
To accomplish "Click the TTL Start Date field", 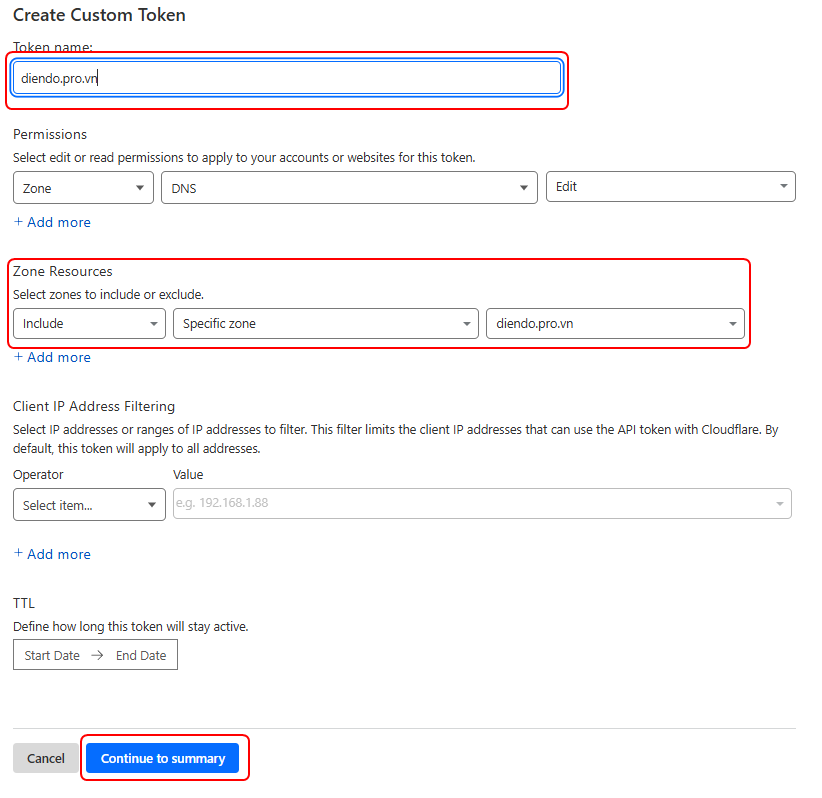I will click(x=52, y=655).
